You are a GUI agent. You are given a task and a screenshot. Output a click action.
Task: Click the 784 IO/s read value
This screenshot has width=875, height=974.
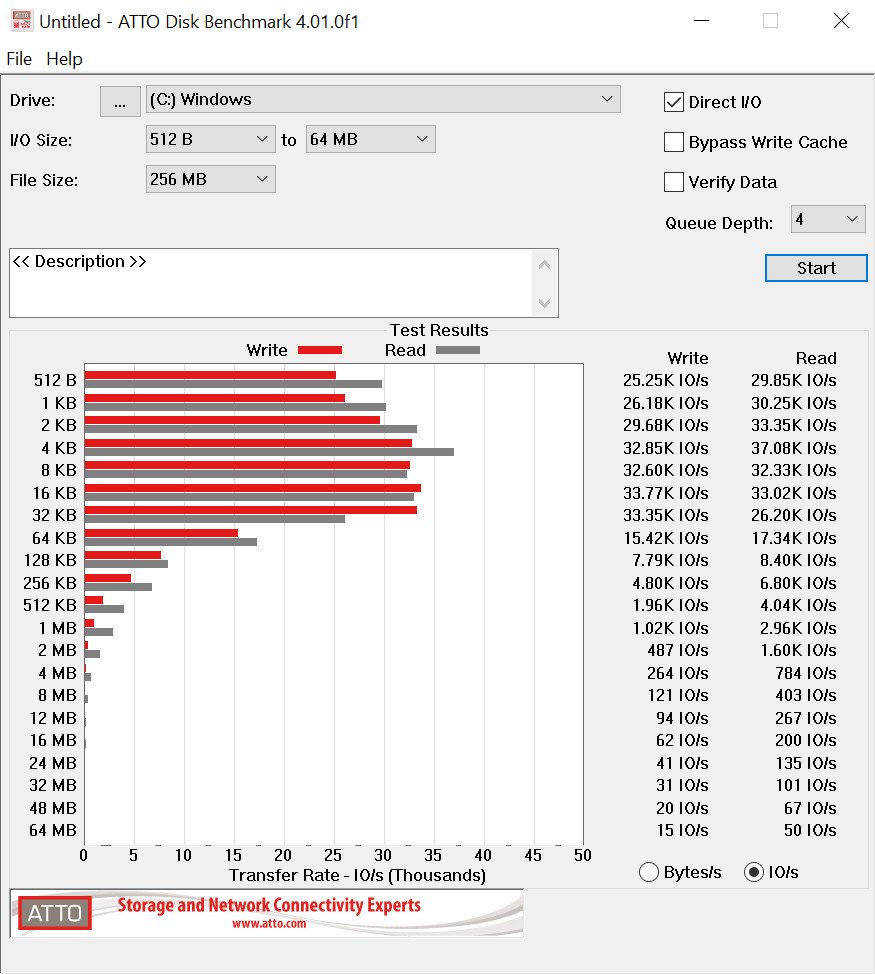tap(805, 673)
